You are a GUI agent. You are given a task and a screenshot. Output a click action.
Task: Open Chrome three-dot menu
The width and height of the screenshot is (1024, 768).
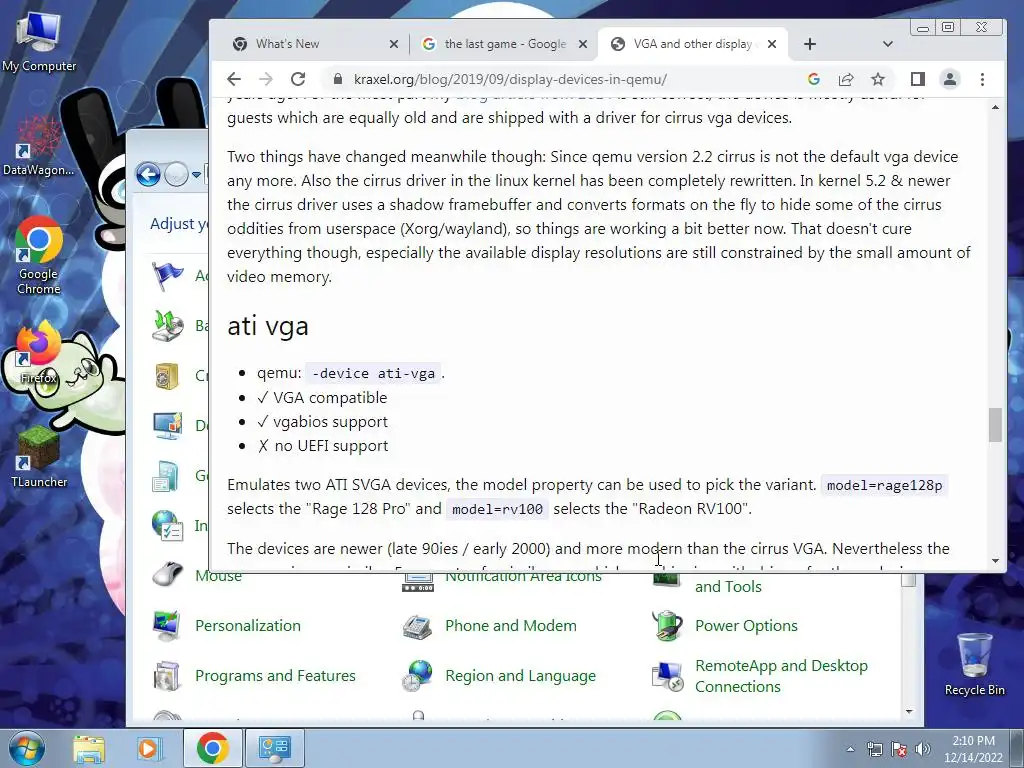982,79
